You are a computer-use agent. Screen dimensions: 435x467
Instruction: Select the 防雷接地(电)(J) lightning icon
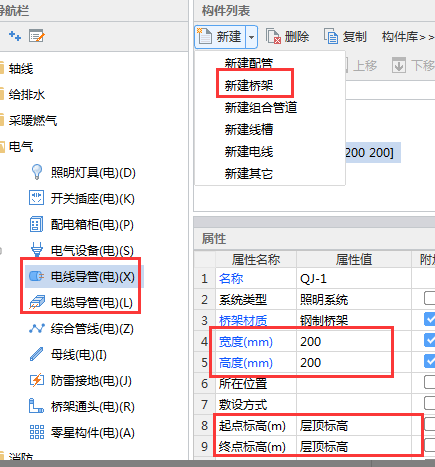click(37, 380)
